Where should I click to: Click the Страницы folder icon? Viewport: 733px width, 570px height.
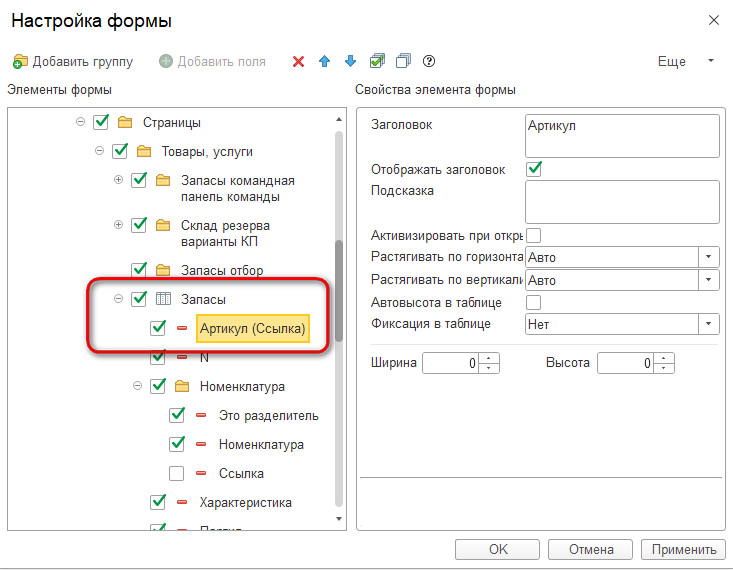click(125, 123)
